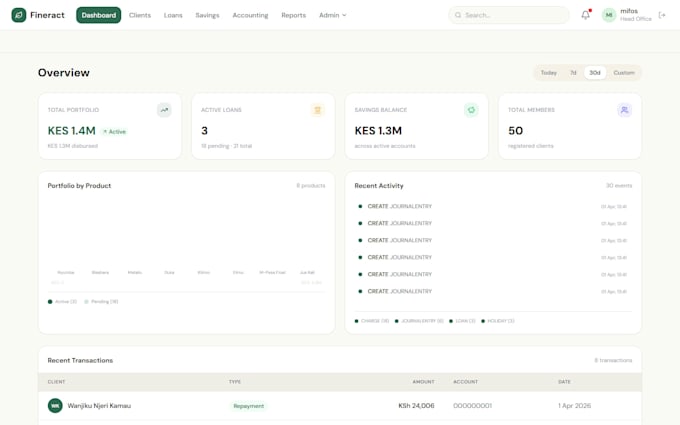The height and width of the screenshot is (425, 680).
Task: Click the KSh 24,006 amount
Action: (x=416, y=406)
